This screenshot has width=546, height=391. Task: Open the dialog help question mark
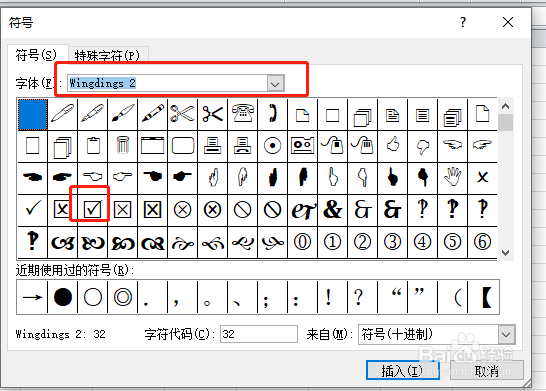pos(463,22)
